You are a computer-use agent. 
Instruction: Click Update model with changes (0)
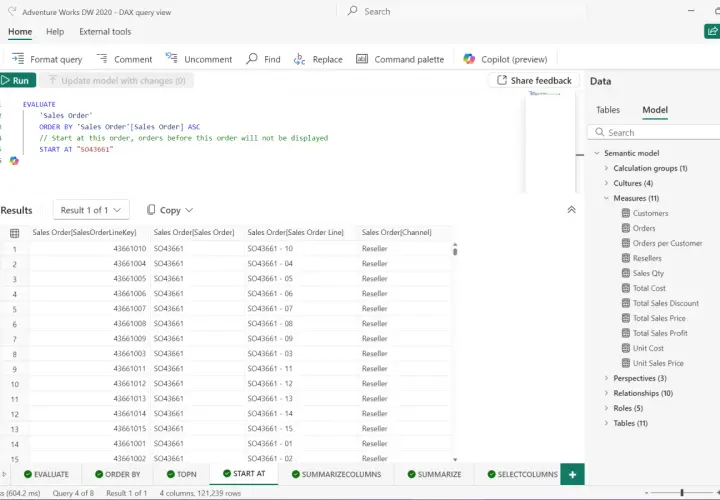click(x=117, y=80)
